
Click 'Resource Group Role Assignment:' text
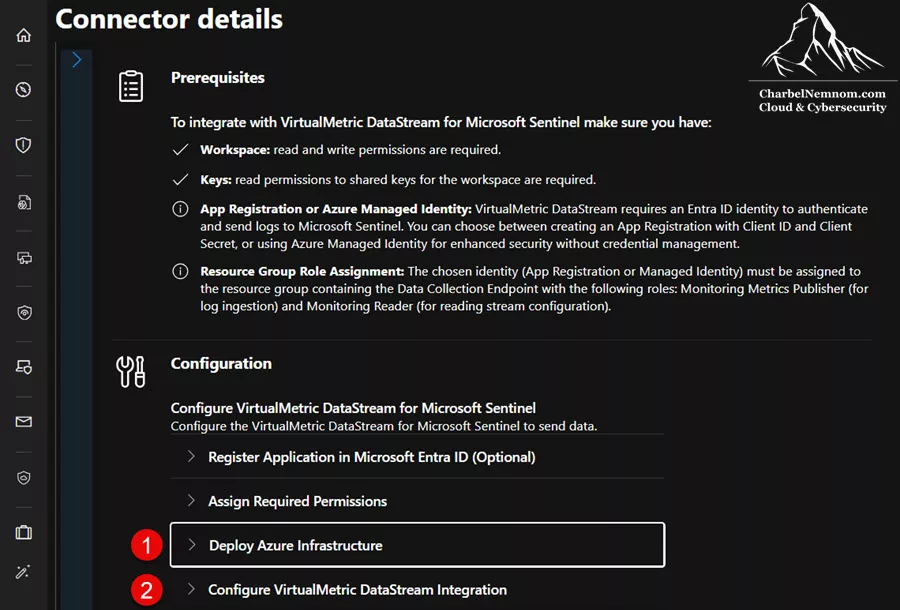click(x=302, y=271)
